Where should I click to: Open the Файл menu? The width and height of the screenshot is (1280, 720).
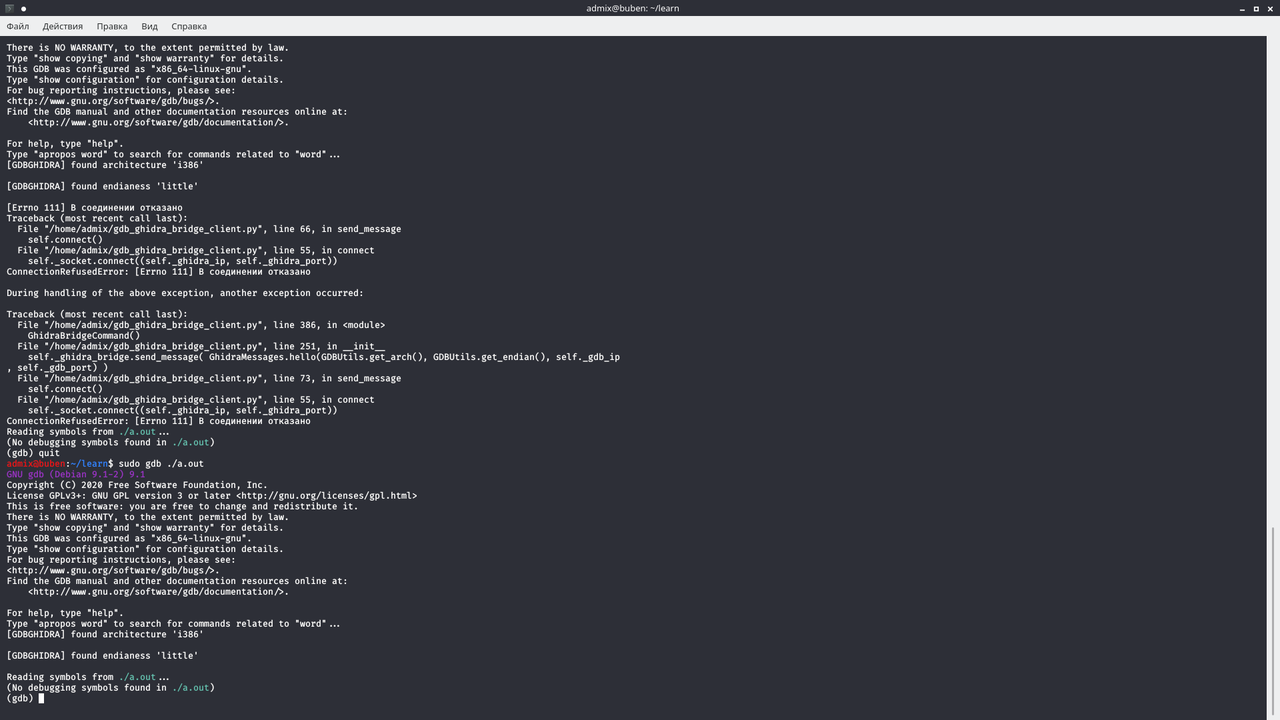pyautogui.click(x=17, y=26)
